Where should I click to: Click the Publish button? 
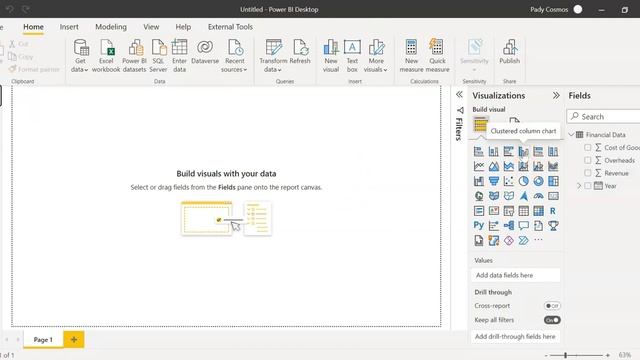click(x=509, y=52)
